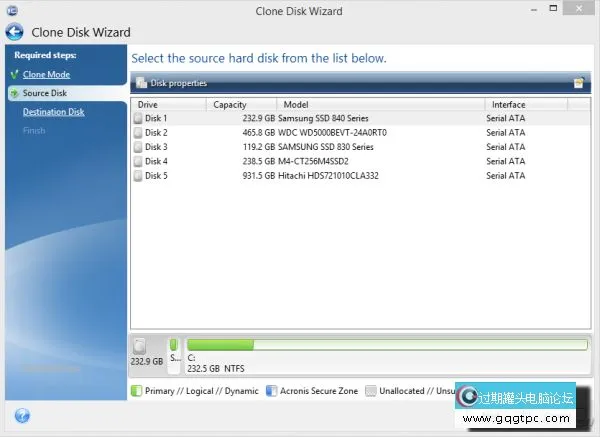The width and height of the screenshot is (600, 437).
Task: Click the back arrow next to Clone Disk Wizard
Action: click(15, 31)
